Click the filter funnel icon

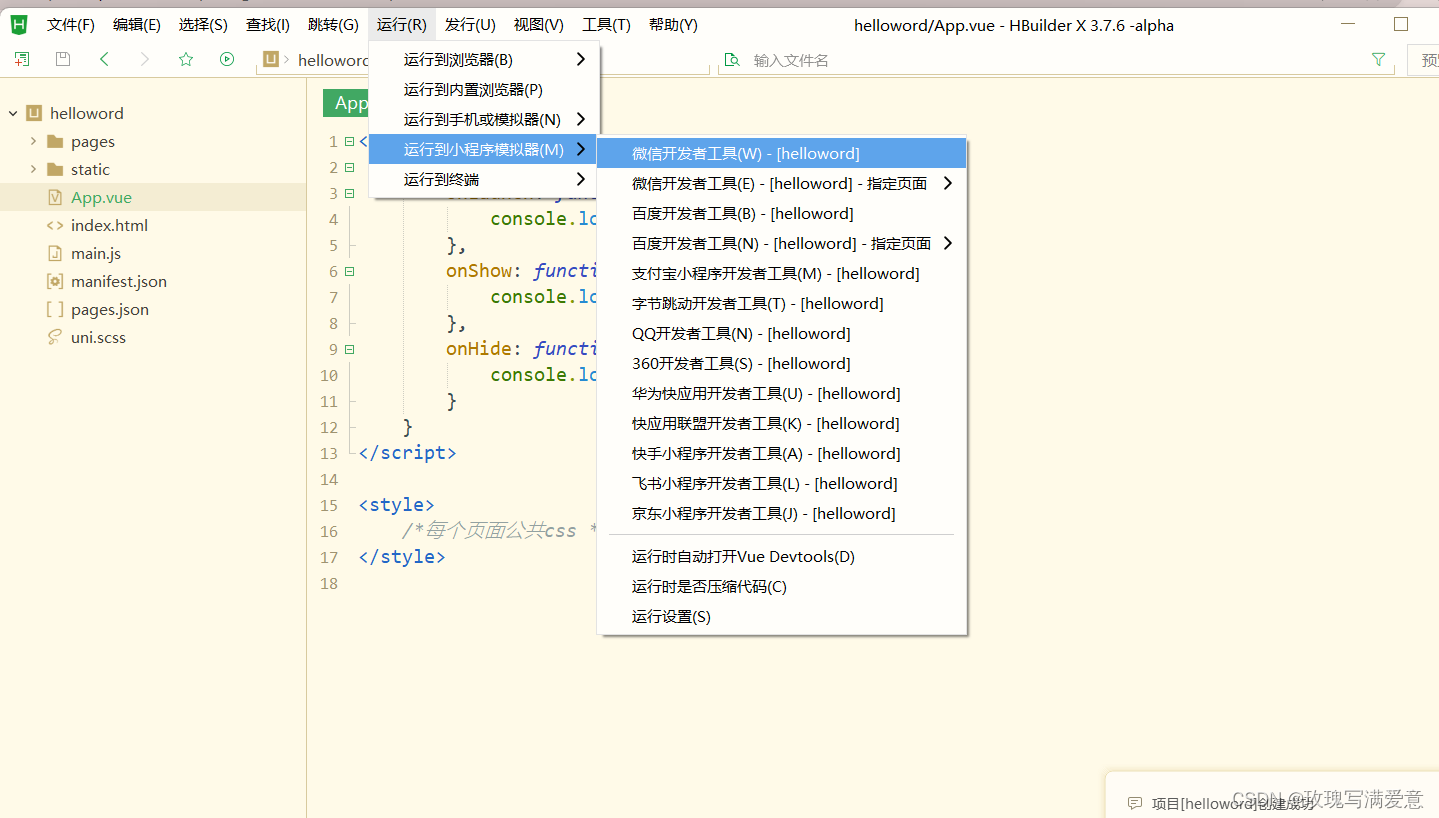click(1378, 60)
